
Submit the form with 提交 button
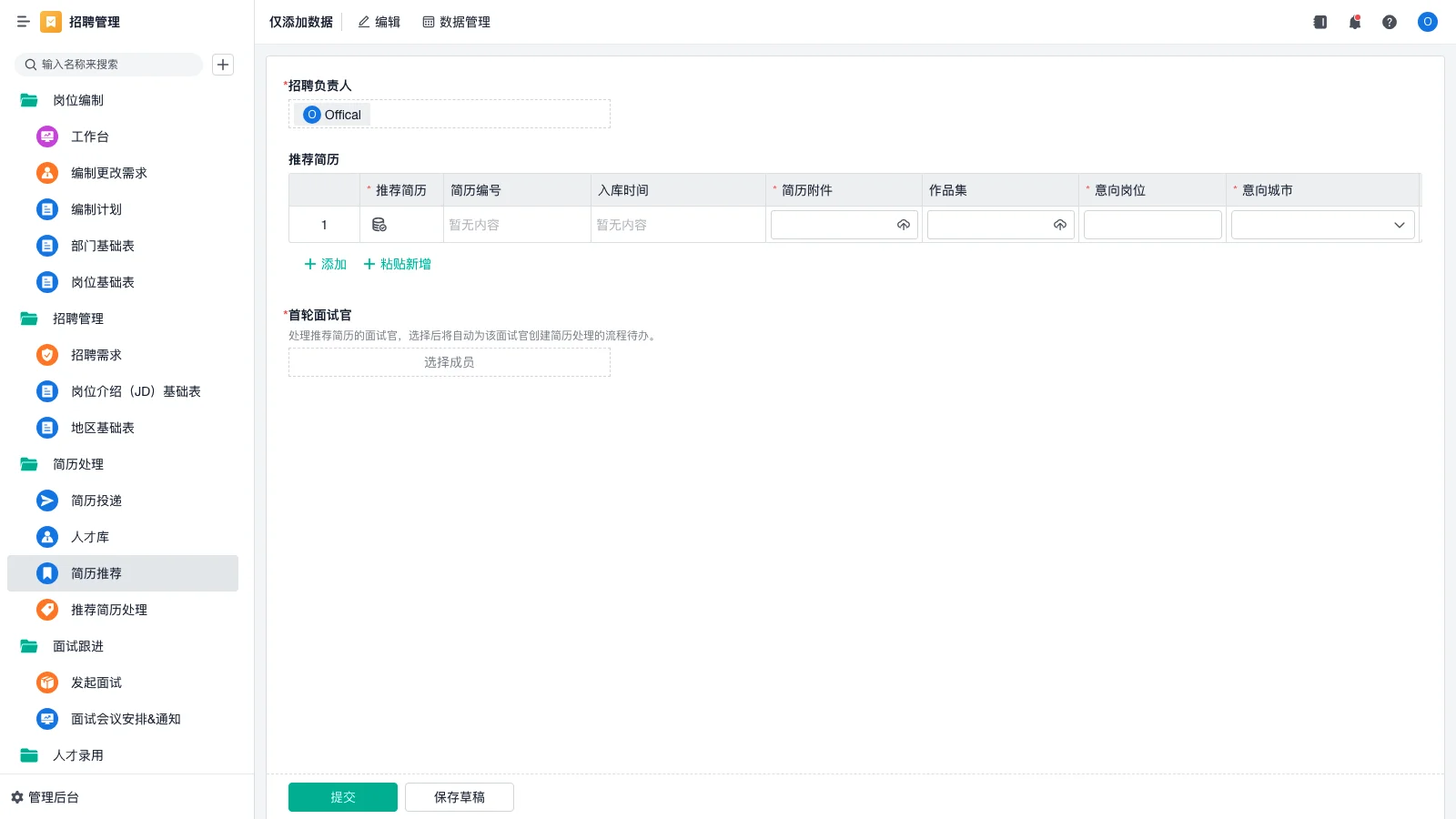342,796
